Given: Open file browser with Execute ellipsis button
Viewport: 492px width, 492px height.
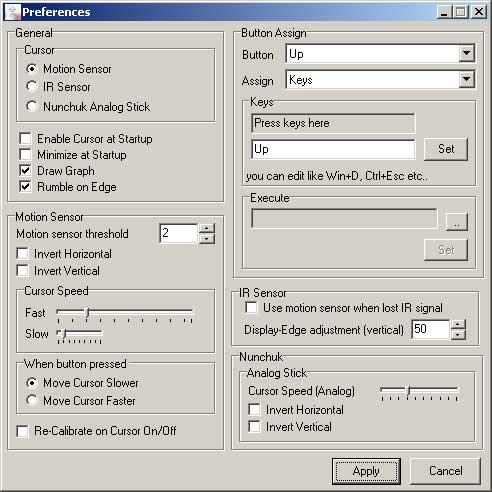Looking at the screenshot, I should [x=457, y=221].
